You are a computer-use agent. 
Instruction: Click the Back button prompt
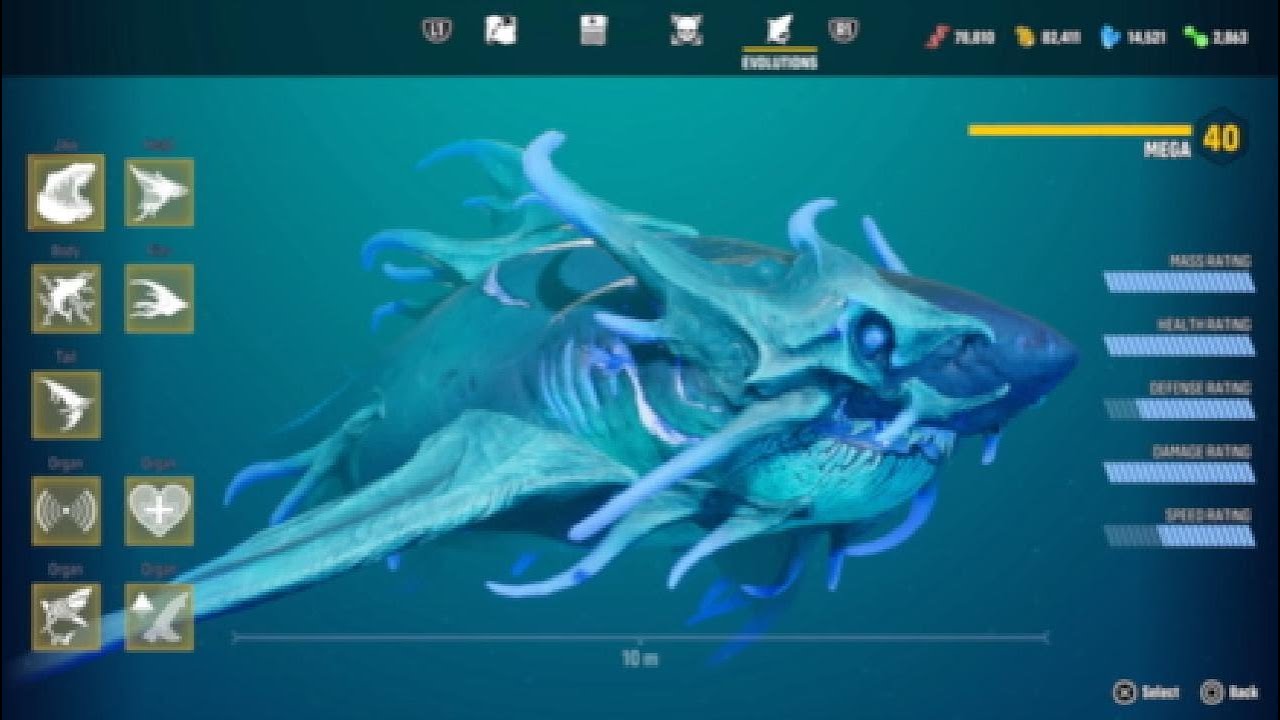click(x=1229, y=692)
